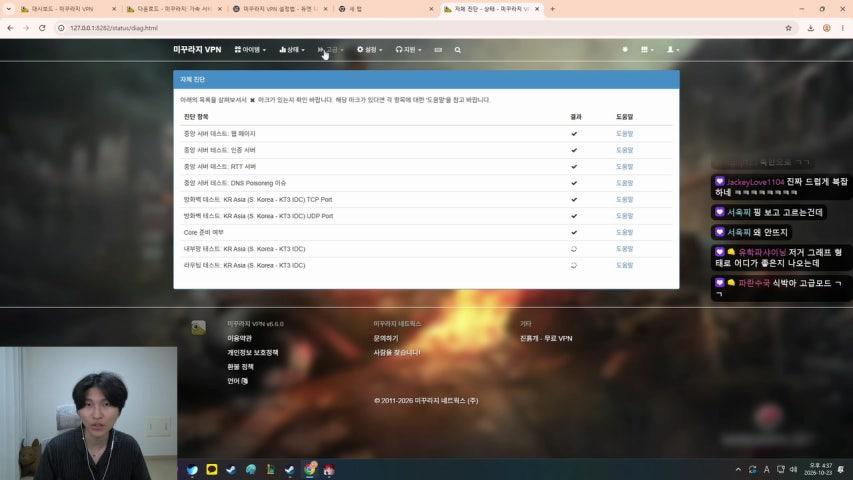Open a new tab with the plus button
Viewport: 853px width, 480px height.
click(552, 9)
